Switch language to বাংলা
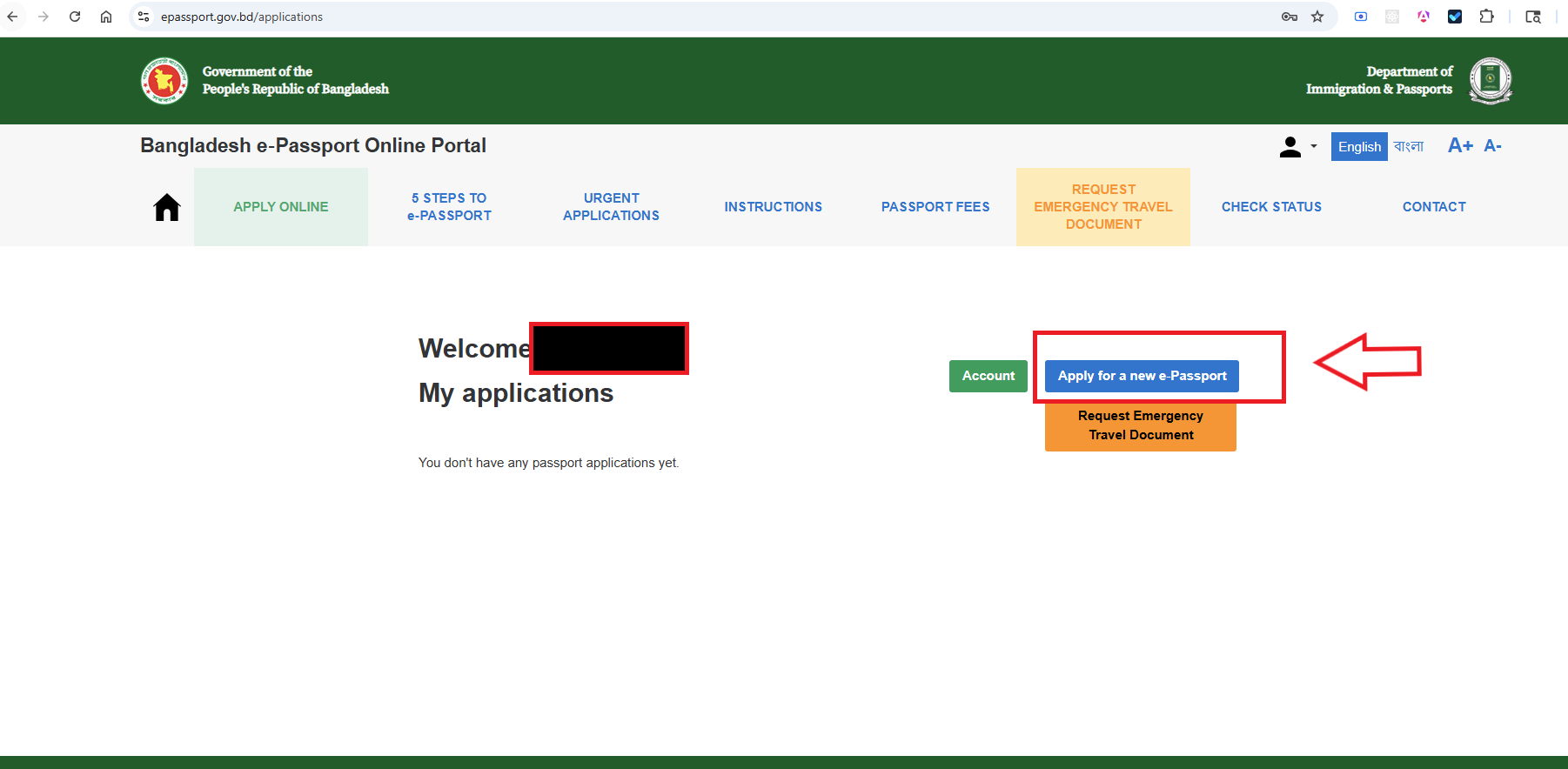This screenshot has width=1568, height=769. pyautogui.click(x=1409, y=146)
